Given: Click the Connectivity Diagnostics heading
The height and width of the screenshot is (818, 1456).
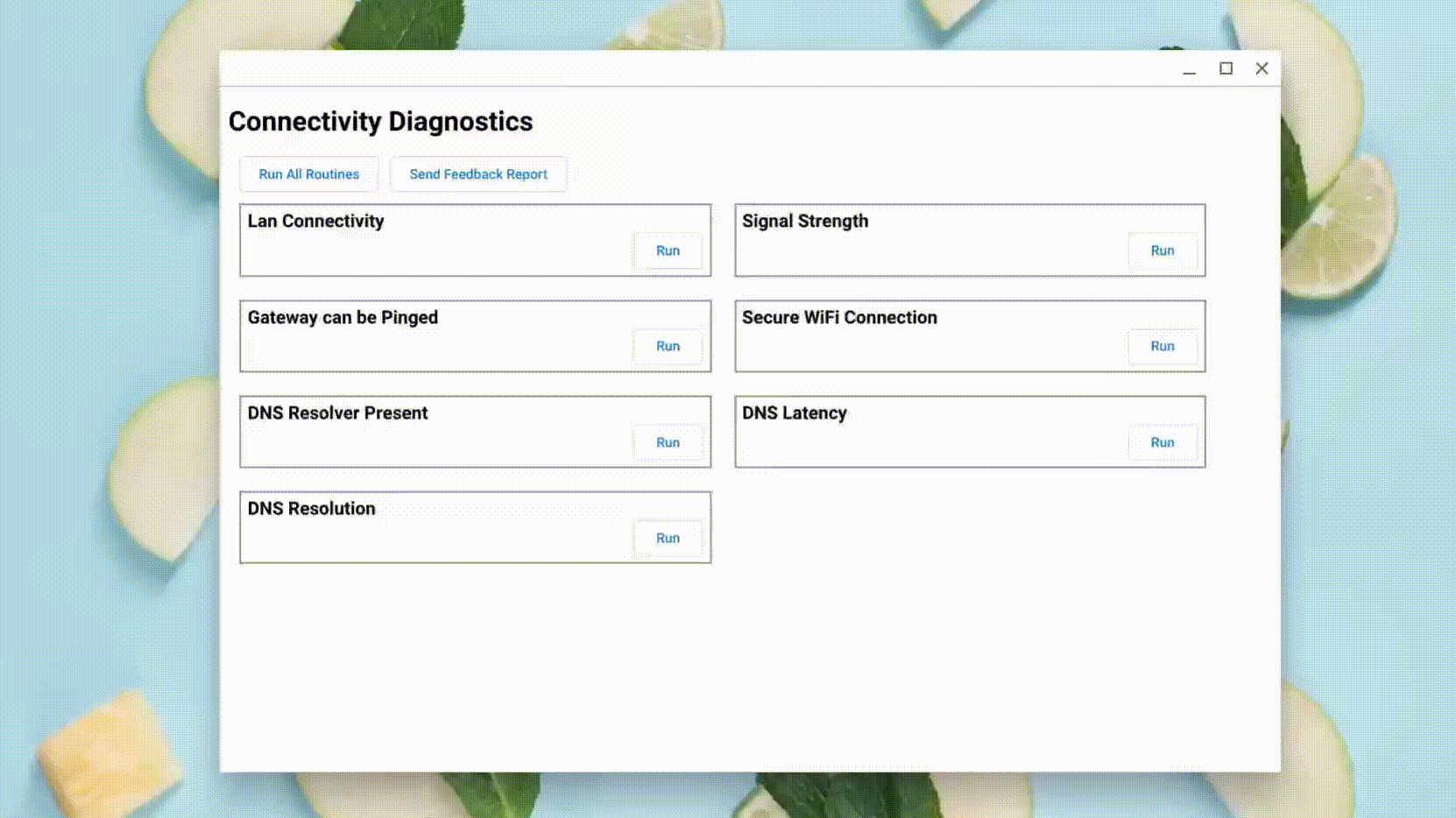Looking at the screenshot, I should [380, 122].
